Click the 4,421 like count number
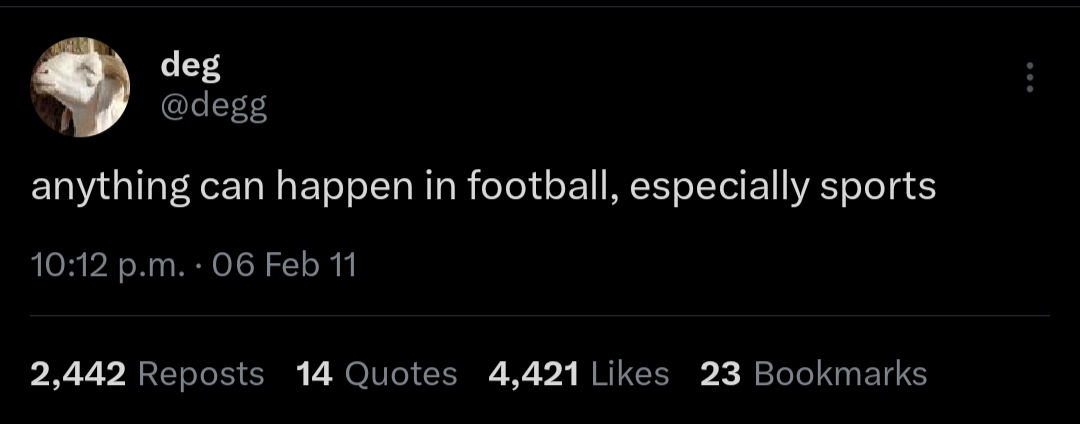This screenshot has height=424, width=1080. 533,374
